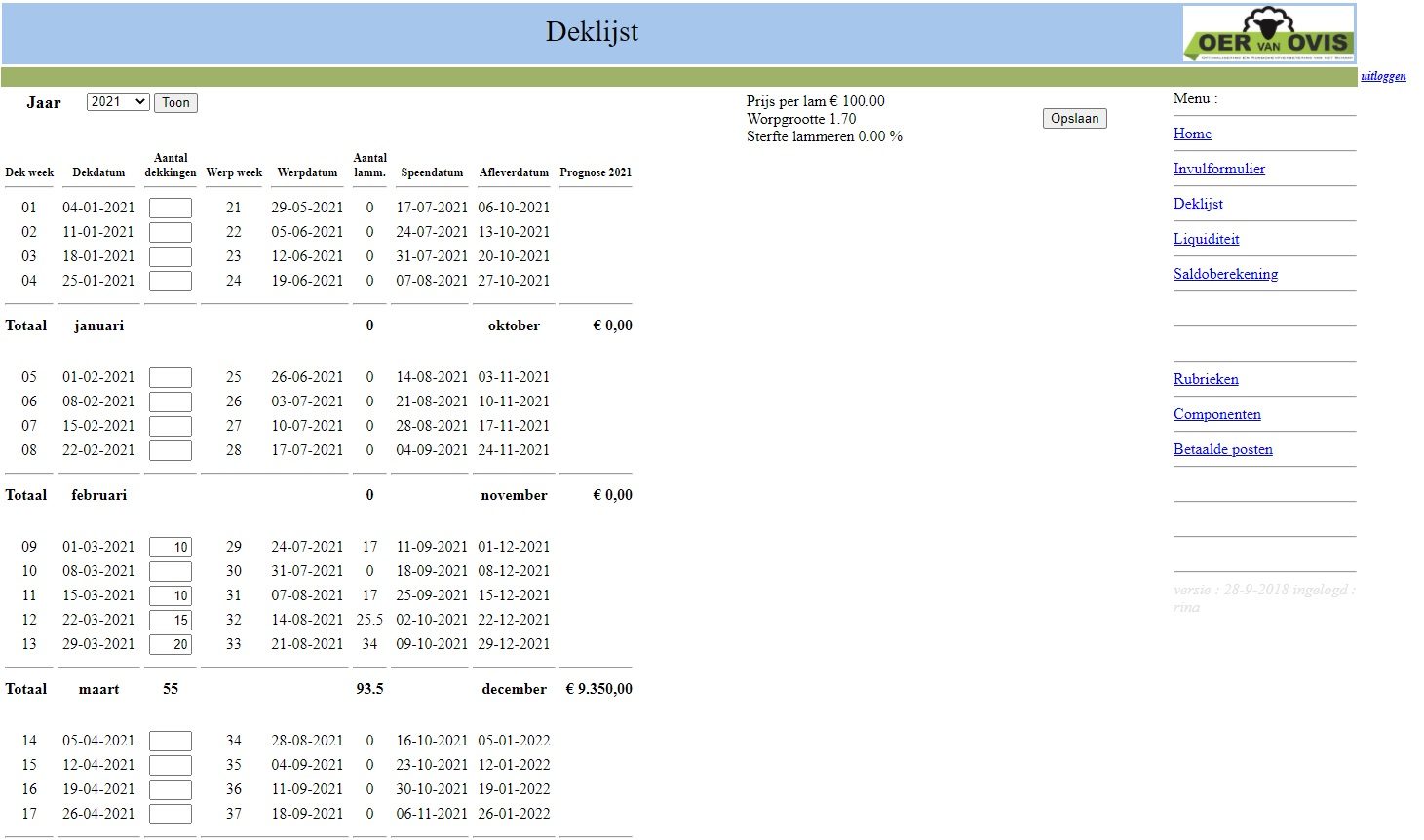Screen dimensions: 1424x840
Task: Click dekkingen field for week 17
Action: [x=170, y=815]
